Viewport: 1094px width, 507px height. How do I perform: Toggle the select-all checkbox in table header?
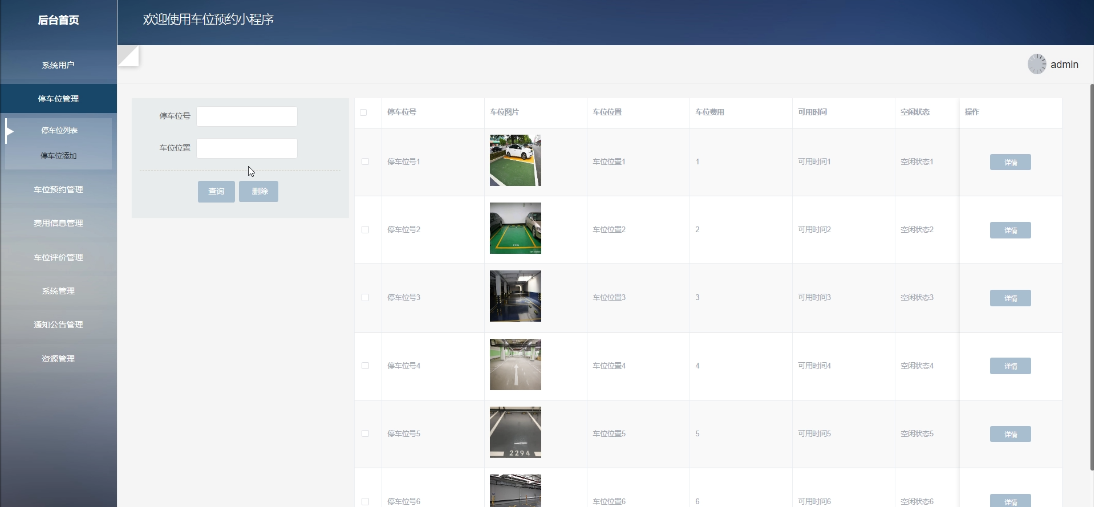click(364, 112)
